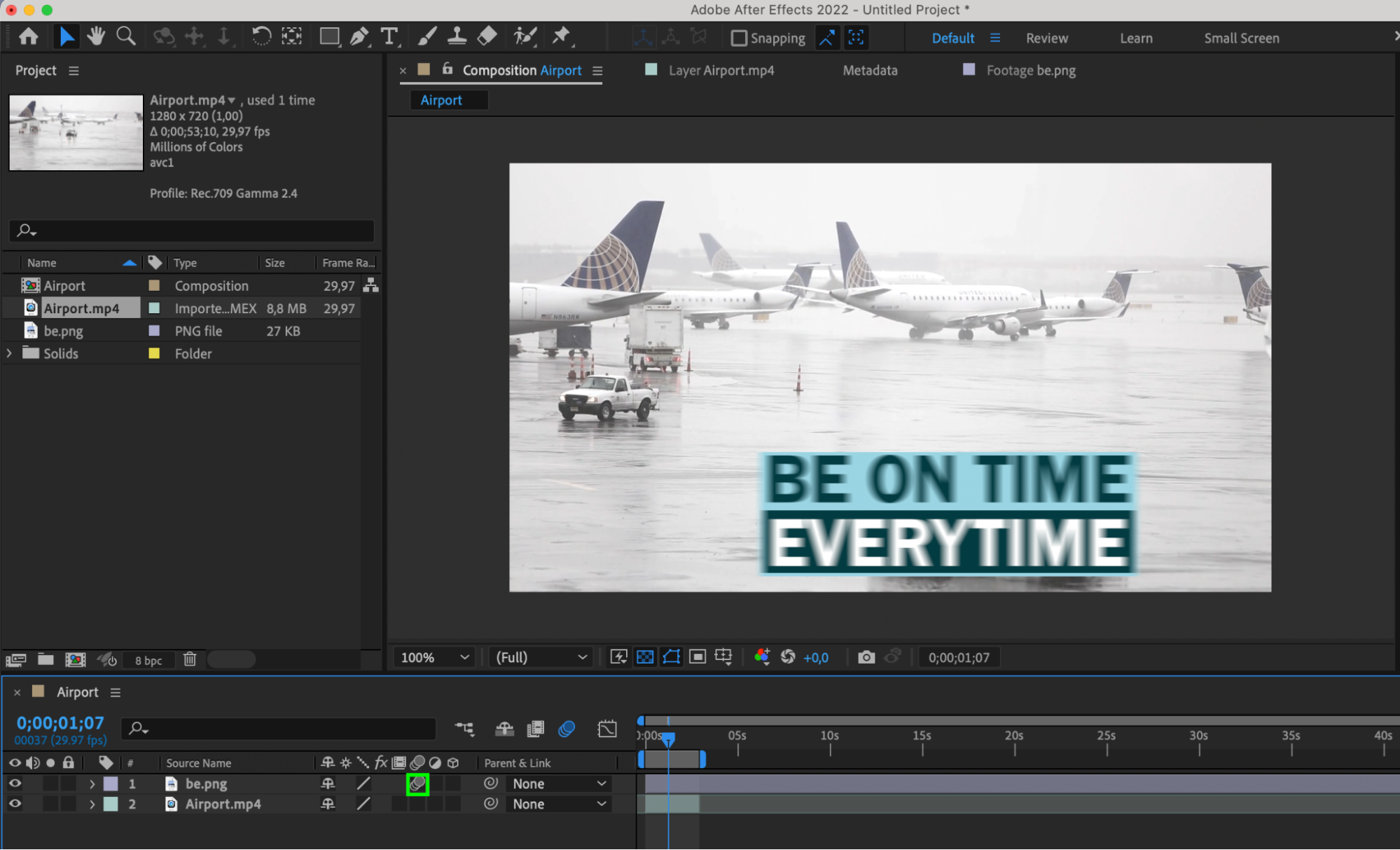Image resolution: width=1400 pixels, height=850 pixels.
Task: Take snapshot with camera icon
Action: (x=866, y=657)
